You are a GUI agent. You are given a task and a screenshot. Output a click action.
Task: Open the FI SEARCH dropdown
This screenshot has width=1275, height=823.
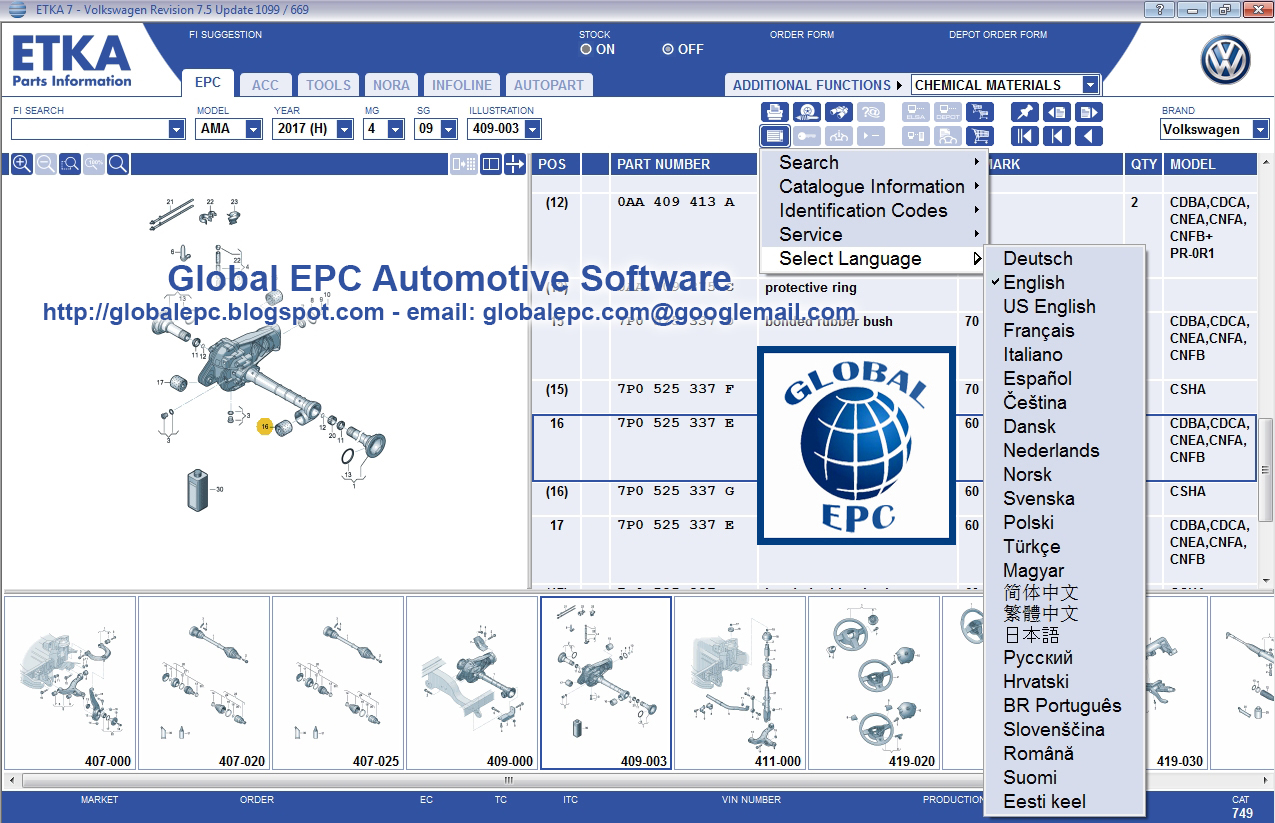tap(176, 129)
